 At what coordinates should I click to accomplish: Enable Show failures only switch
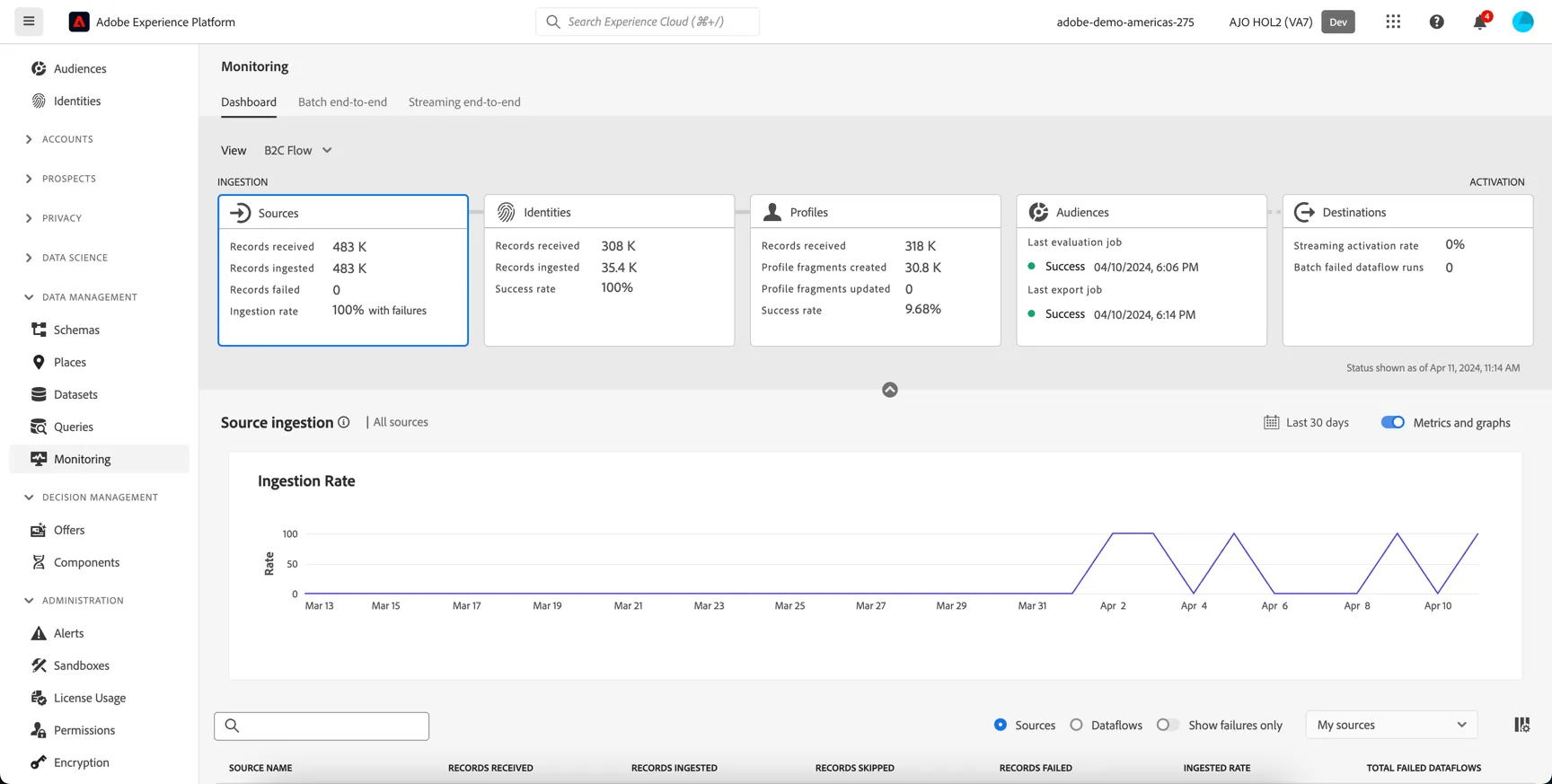click(x=1168, y=725)
